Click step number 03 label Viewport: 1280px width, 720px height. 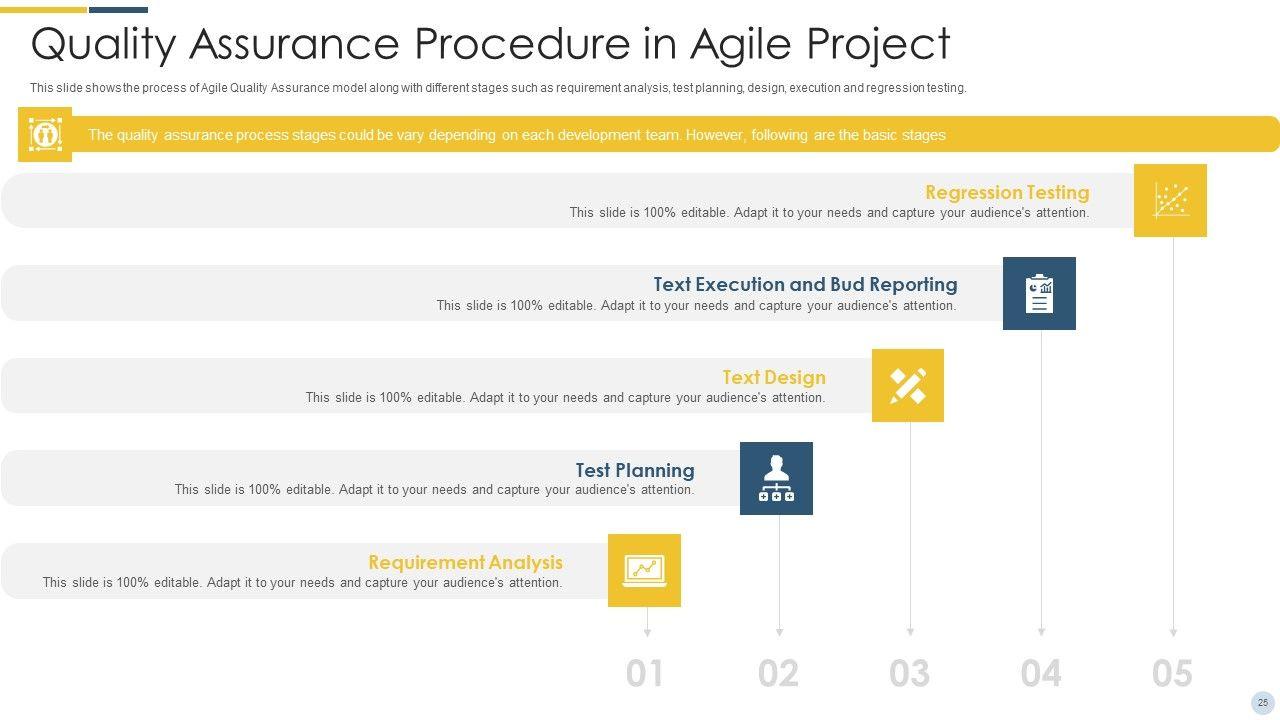click(x=909, y=674)
